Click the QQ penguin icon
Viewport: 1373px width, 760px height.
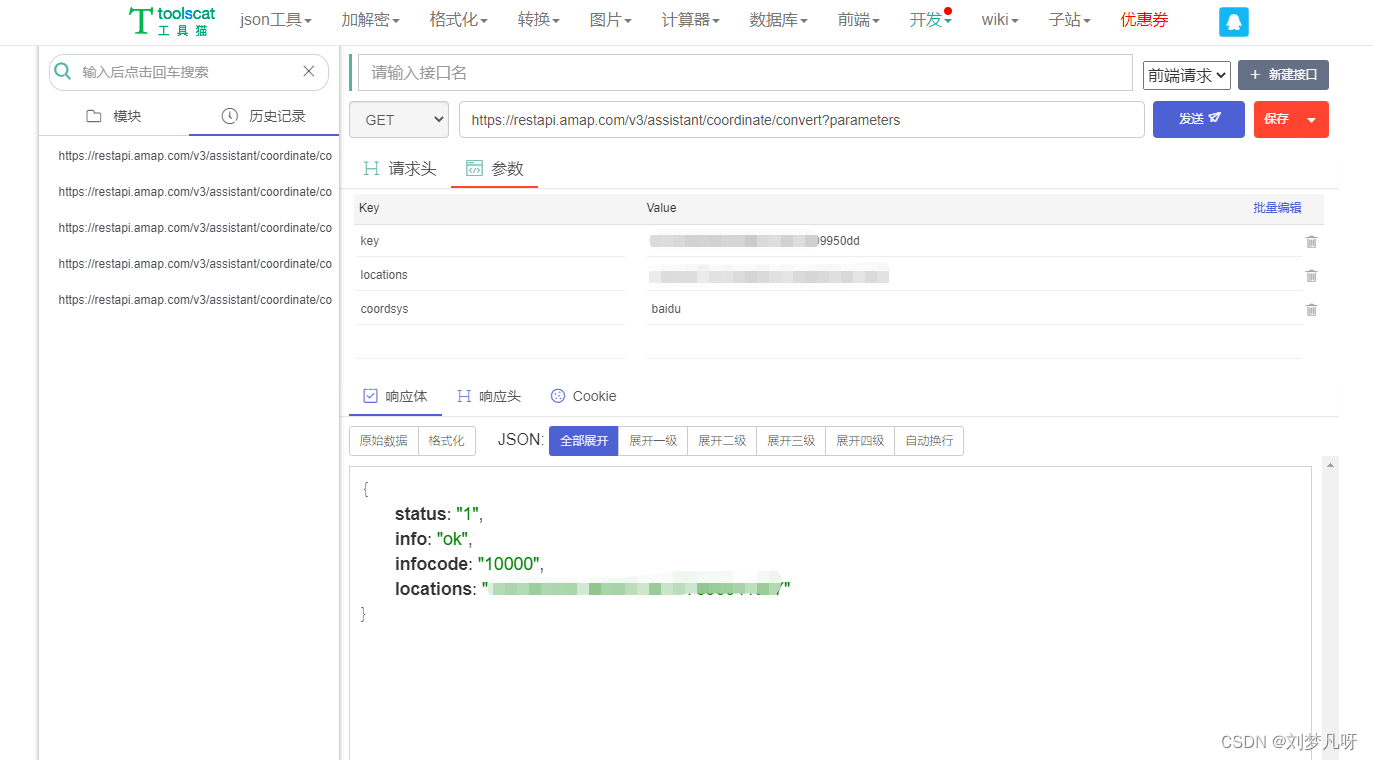click(1233, 21)
